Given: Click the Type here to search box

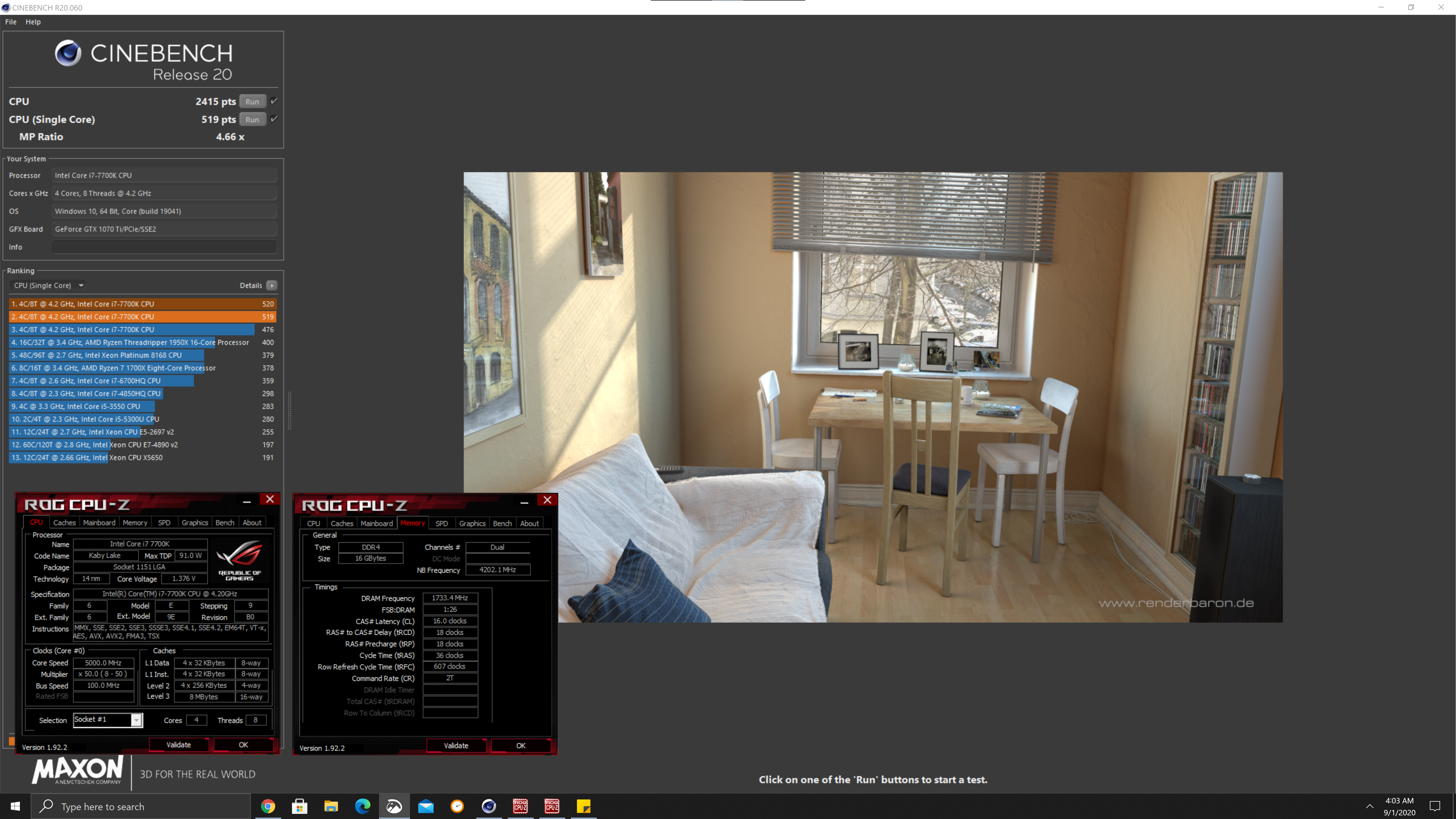Looking at the screenshot, I should coord(141,806).
